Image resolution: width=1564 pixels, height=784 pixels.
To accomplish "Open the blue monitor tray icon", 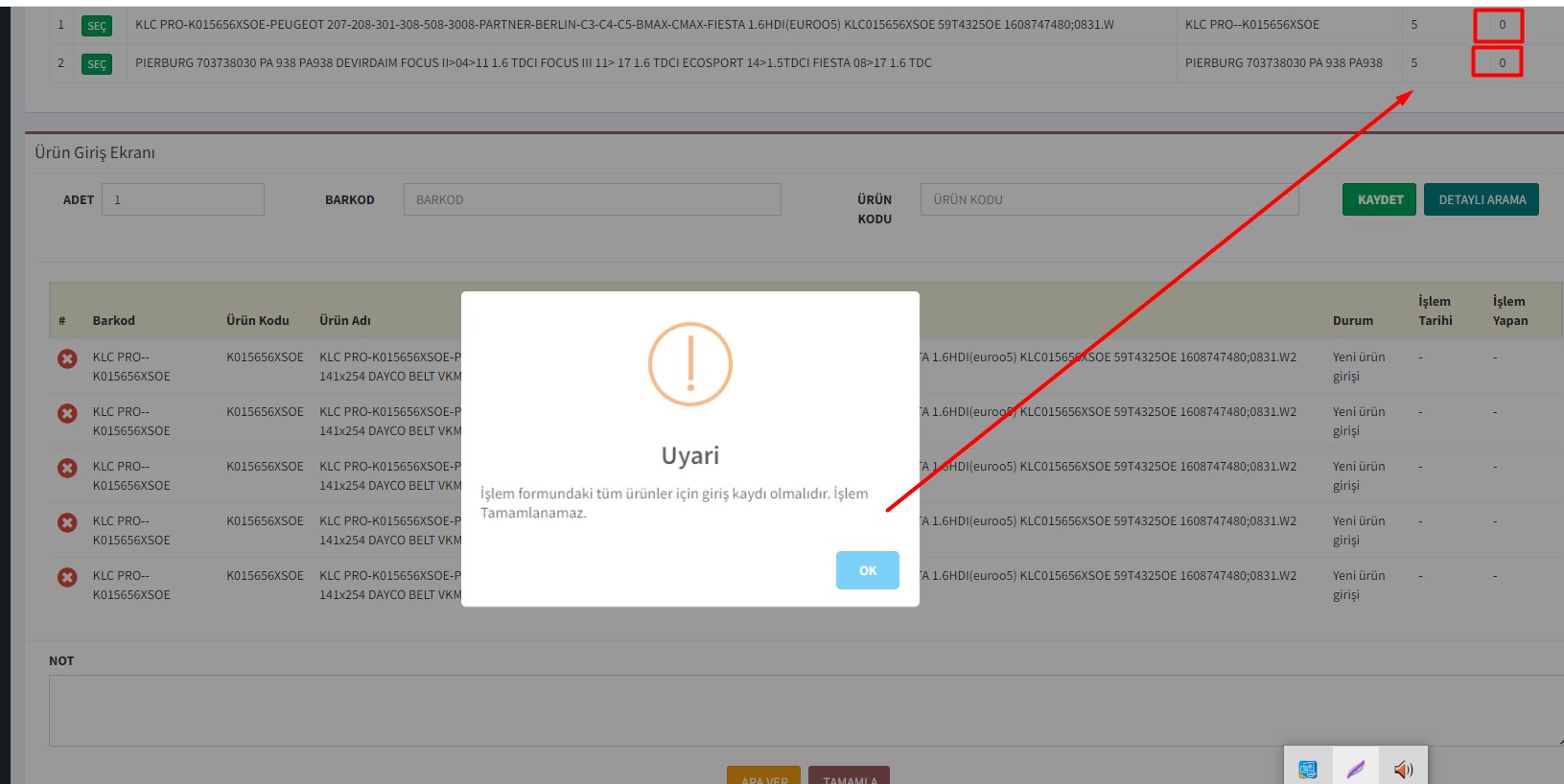I will tap(1307, 769).
